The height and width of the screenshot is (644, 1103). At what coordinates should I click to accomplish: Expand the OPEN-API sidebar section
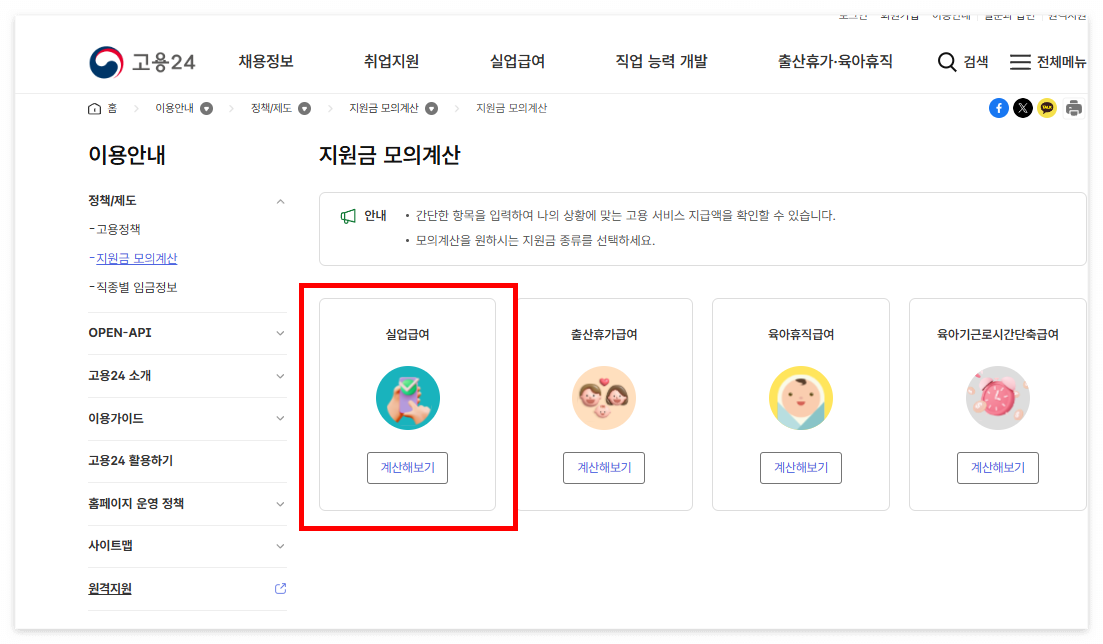click(281, 333)
